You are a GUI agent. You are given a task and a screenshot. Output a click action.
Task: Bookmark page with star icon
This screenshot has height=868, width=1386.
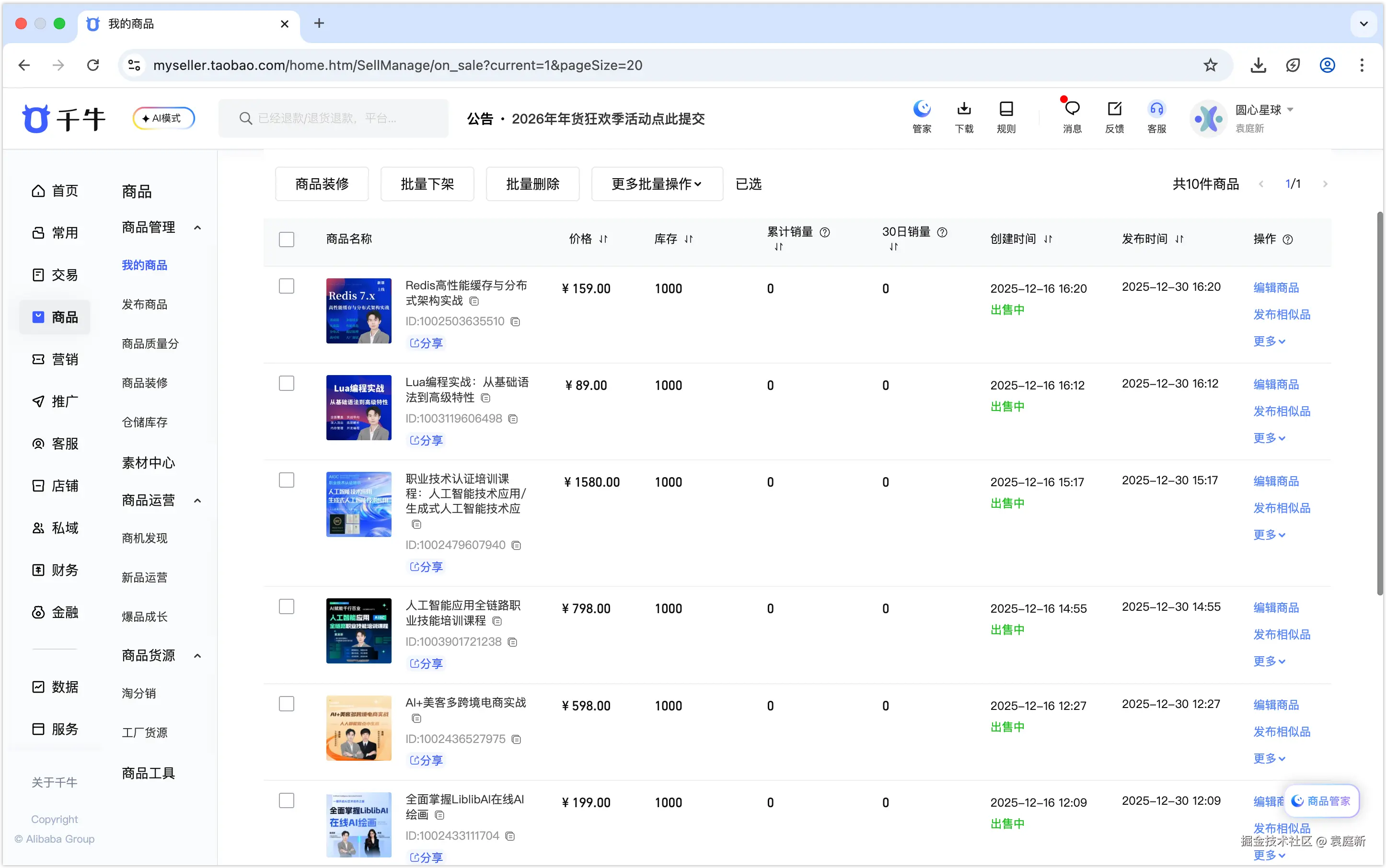pos(1210,65)
